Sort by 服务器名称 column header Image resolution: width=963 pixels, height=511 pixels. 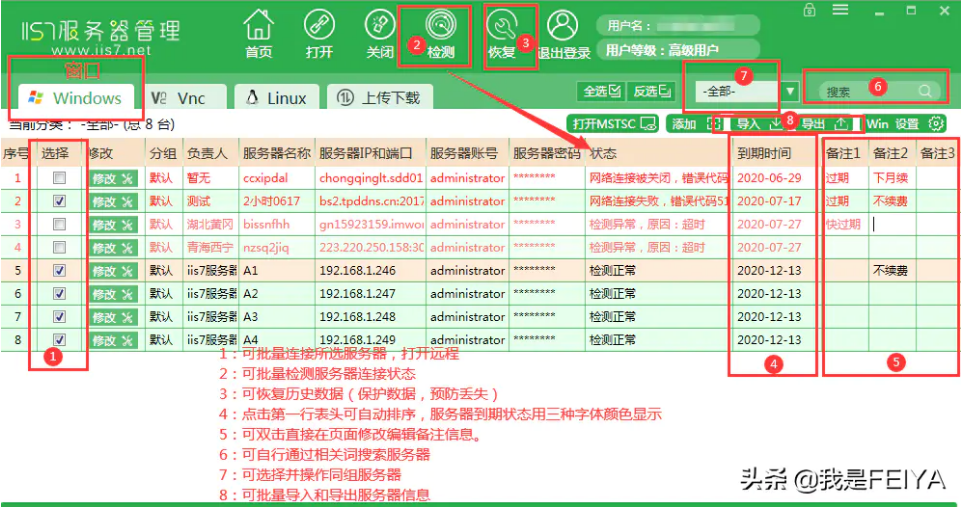tap(276, 154)
